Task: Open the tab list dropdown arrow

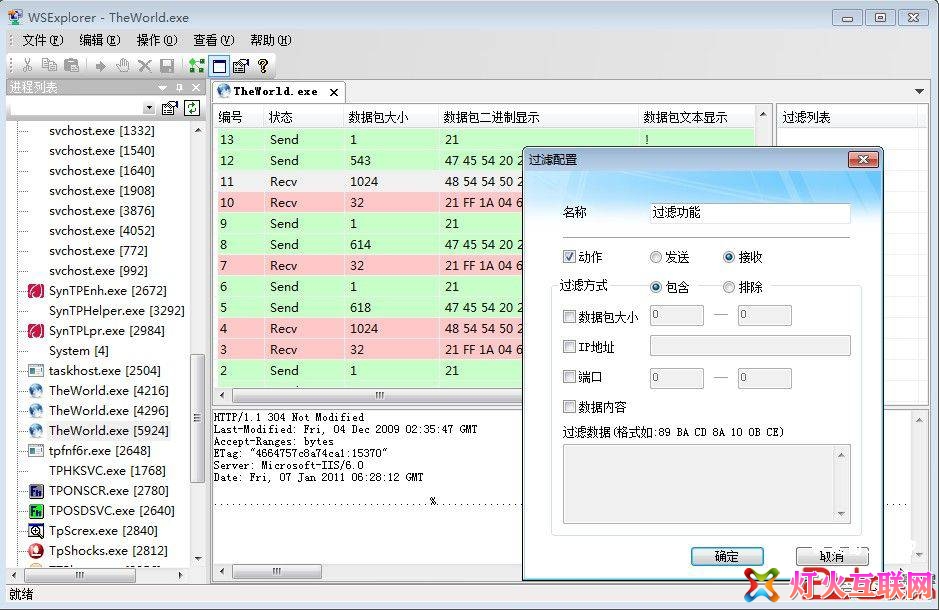Action: [919, 92]
